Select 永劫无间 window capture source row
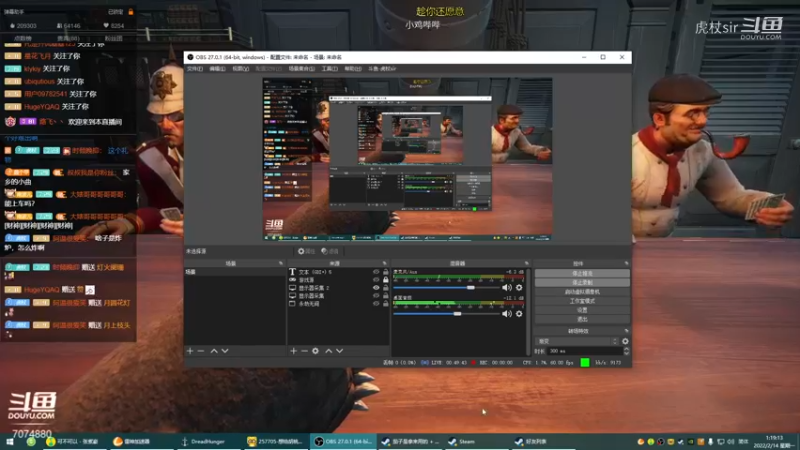Viewport: 800px width, 450px height. coord(339,304)
